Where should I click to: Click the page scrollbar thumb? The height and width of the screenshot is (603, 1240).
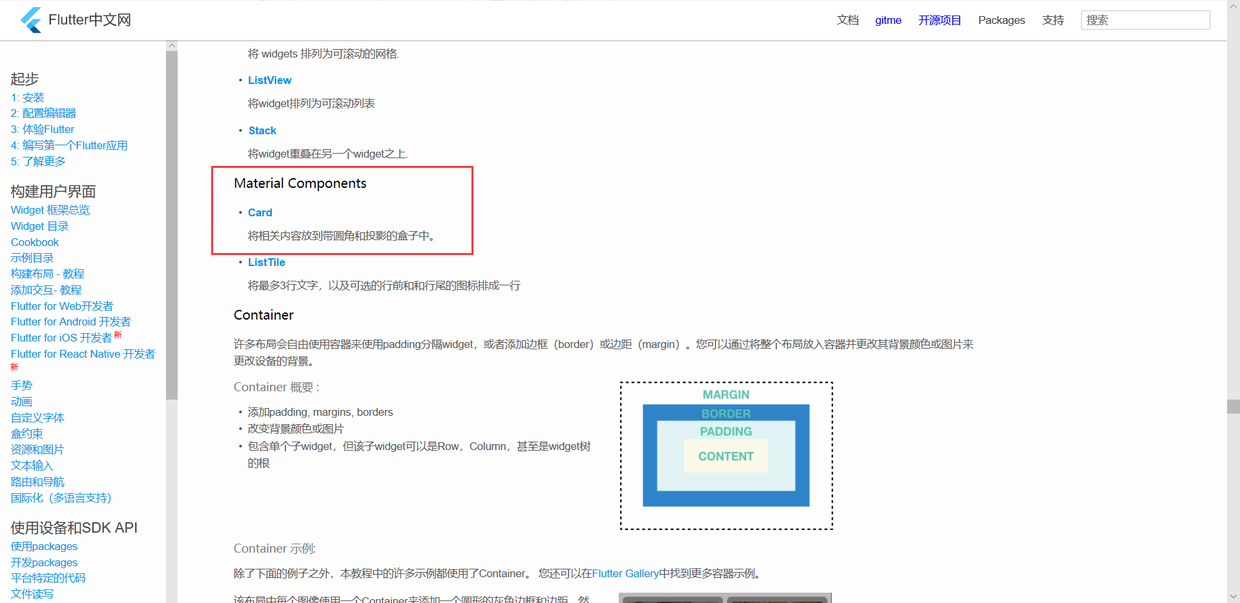1234,406
